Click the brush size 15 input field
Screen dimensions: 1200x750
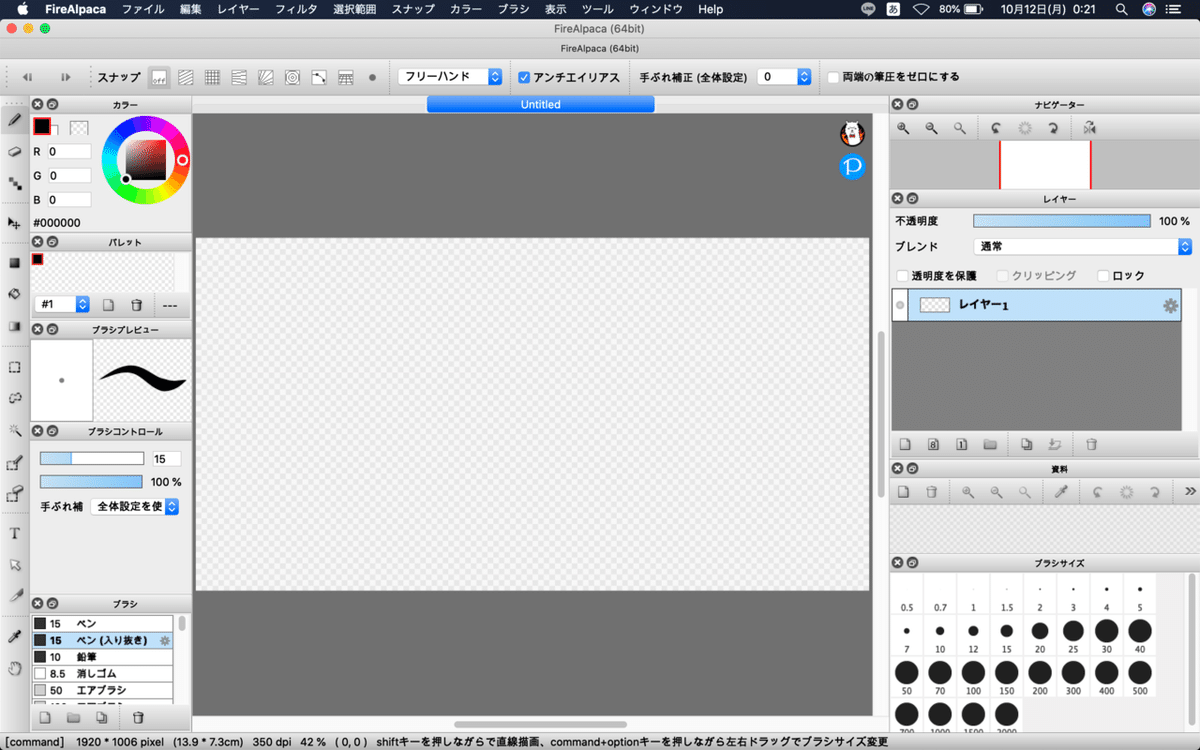[x=166, y=458]
